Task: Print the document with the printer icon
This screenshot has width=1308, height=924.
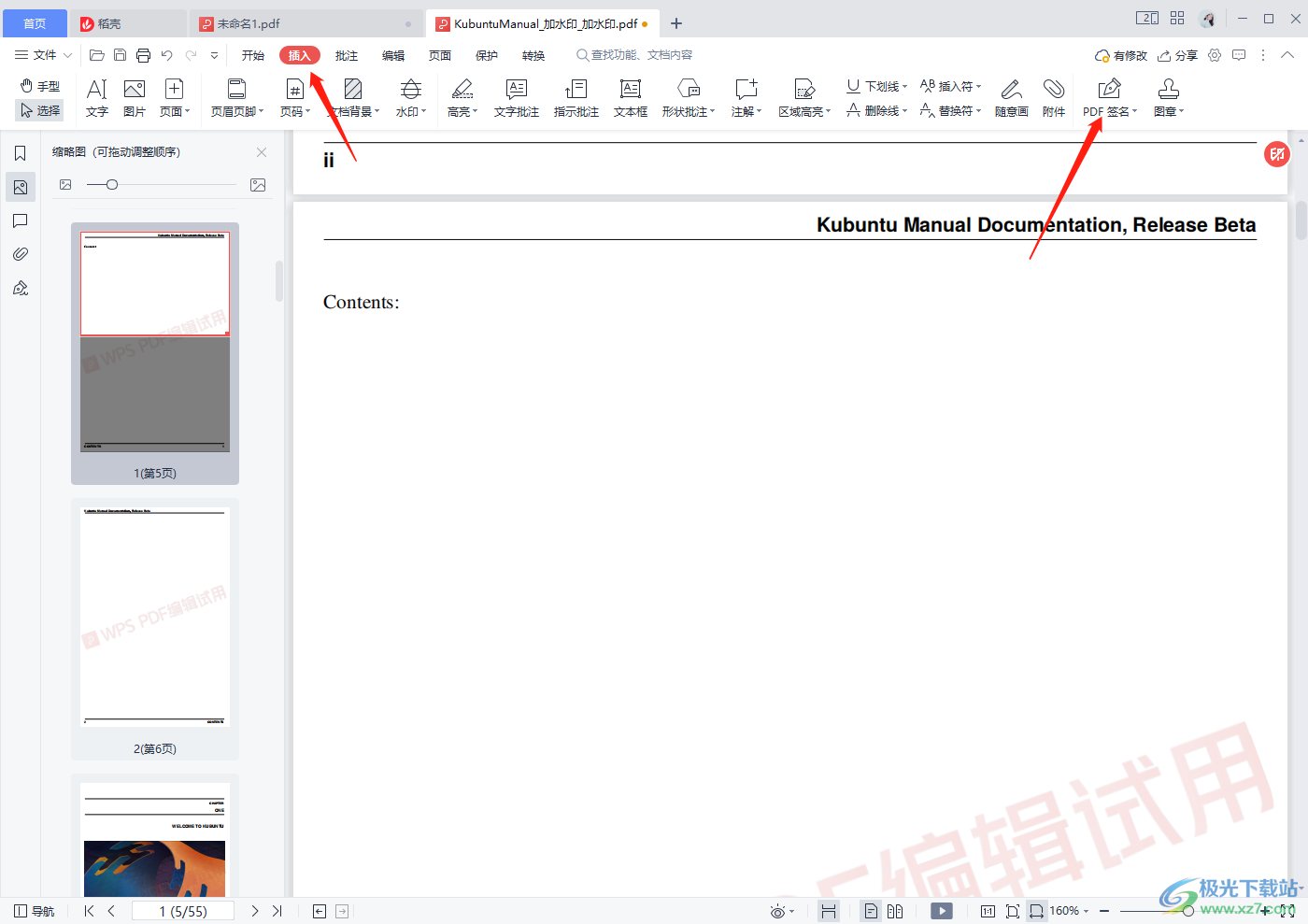Action: 143,55
